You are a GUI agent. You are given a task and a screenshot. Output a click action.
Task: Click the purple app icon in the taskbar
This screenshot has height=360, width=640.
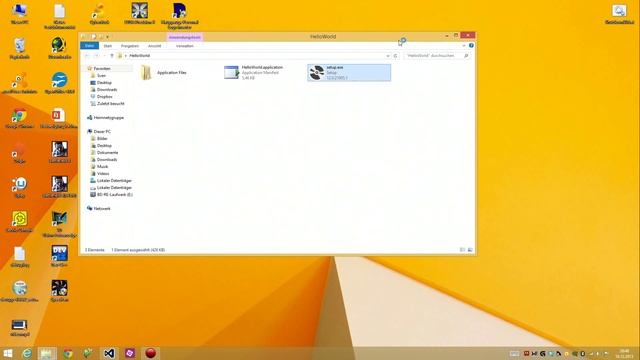pos(130,353)
